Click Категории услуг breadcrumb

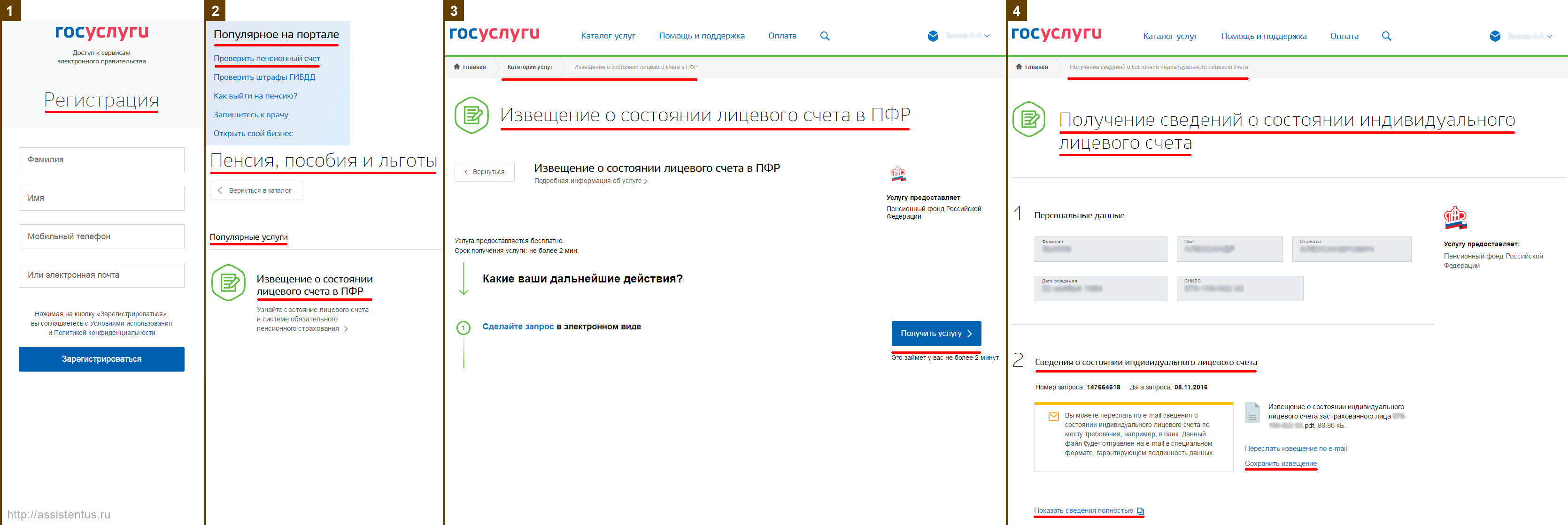click(x=530, y=67)
